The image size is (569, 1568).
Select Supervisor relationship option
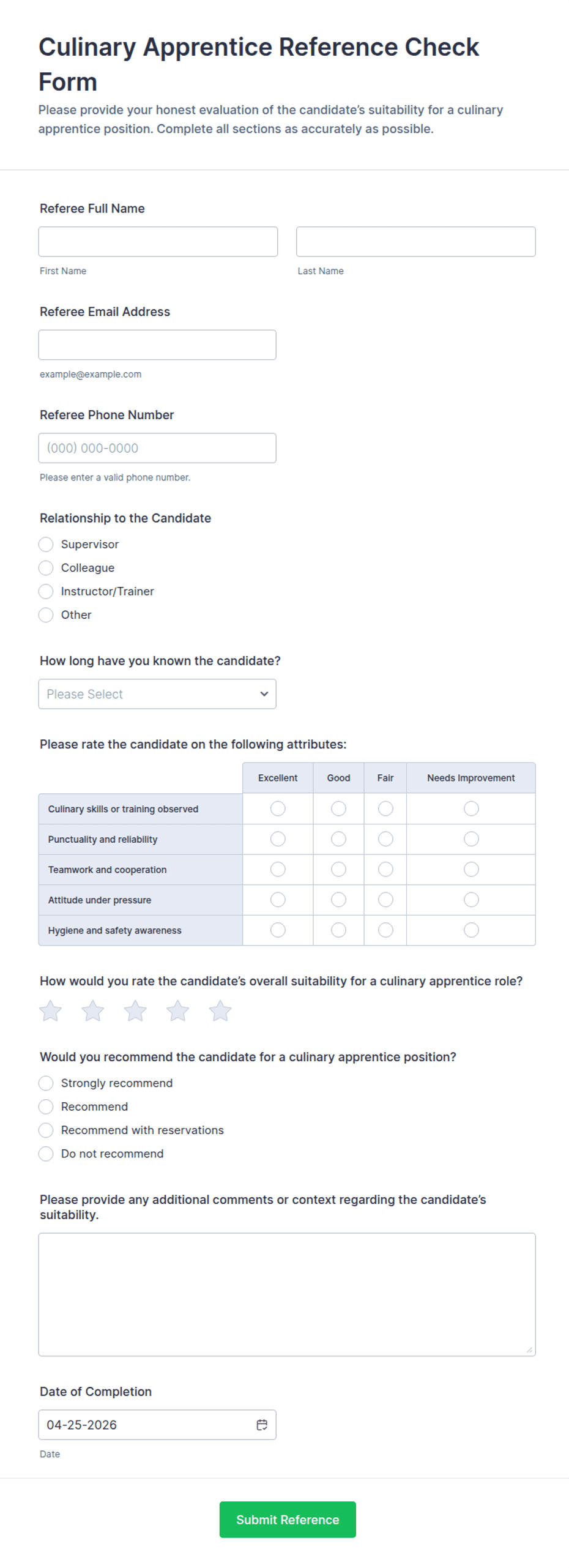click(x=46, y=544)
